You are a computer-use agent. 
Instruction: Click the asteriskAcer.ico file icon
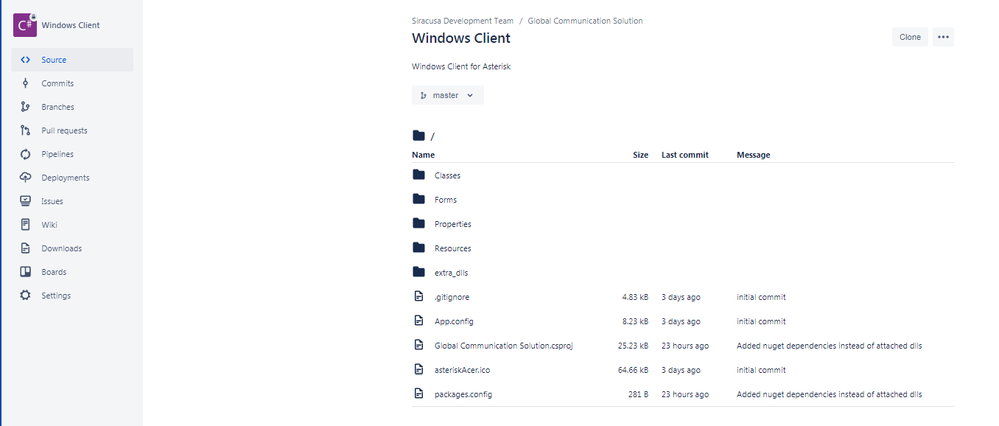click(419, 369)
